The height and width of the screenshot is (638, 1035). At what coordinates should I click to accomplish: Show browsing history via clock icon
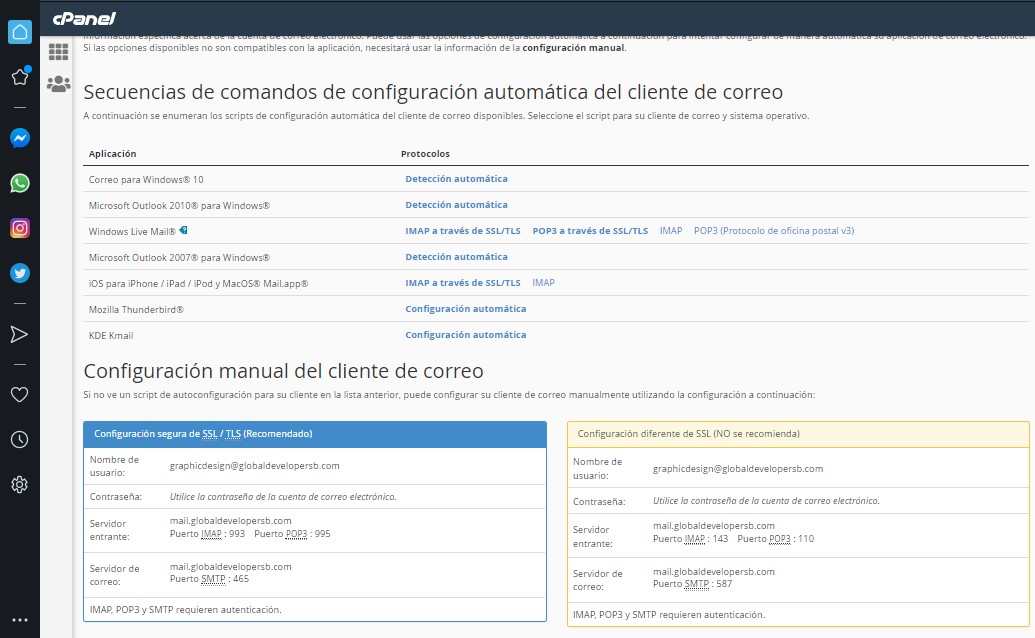click(x=19, y=439)
